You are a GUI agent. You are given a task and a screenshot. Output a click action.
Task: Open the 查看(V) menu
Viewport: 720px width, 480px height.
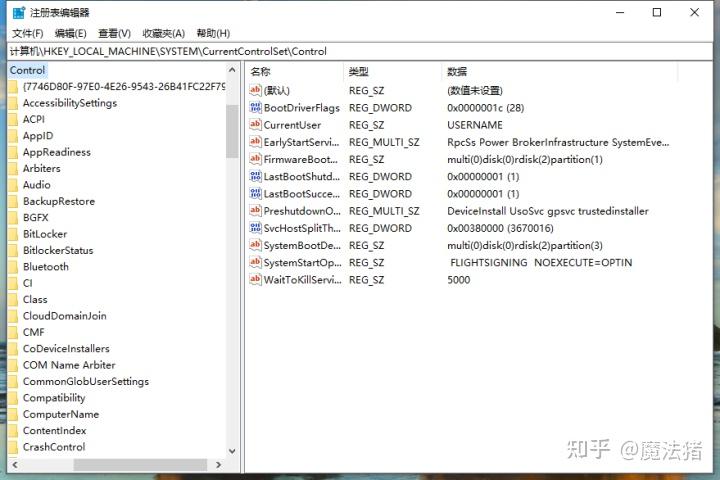click(114, 34)
